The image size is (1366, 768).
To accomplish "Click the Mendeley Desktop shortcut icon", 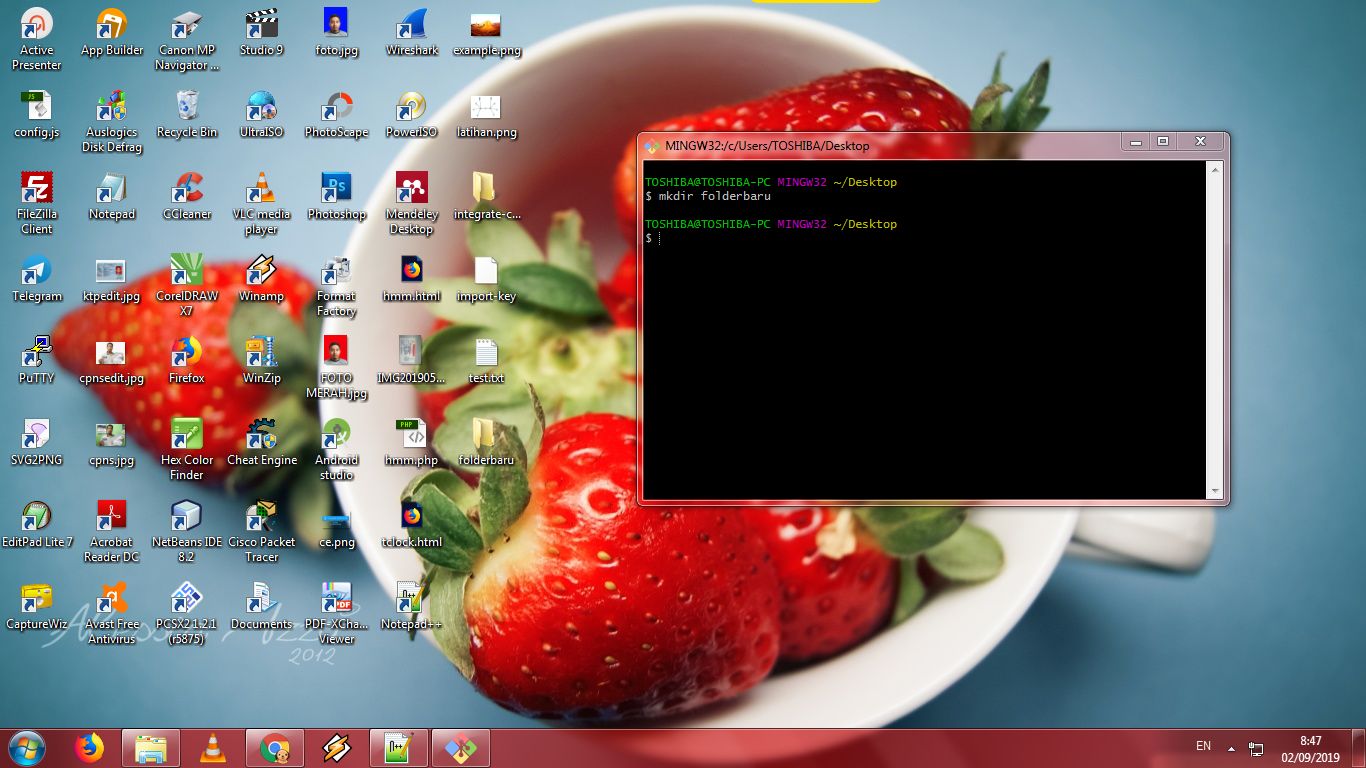I will pos(411,204).
